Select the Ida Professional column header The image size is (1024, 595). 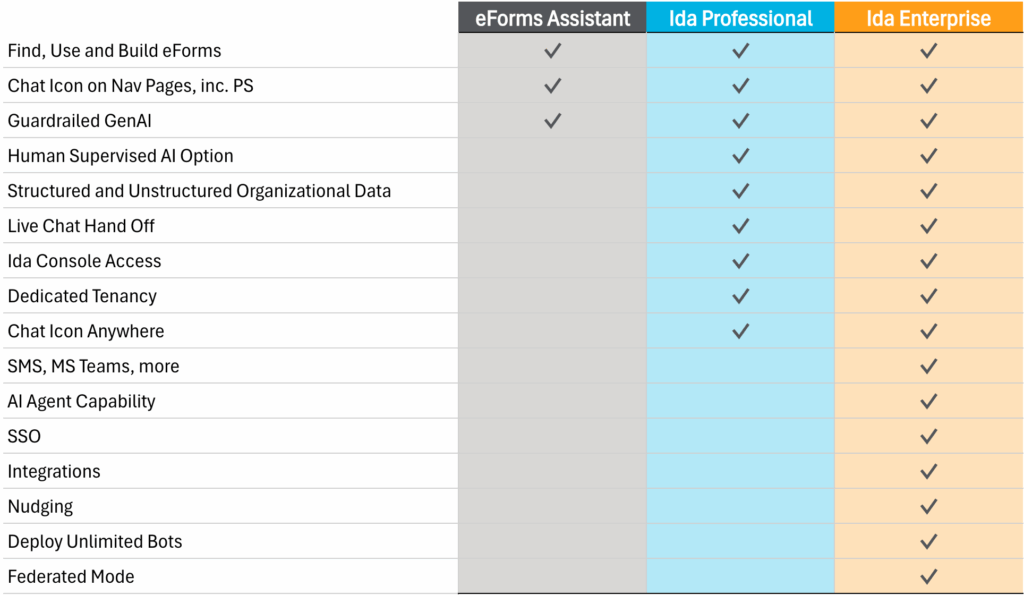741,18
